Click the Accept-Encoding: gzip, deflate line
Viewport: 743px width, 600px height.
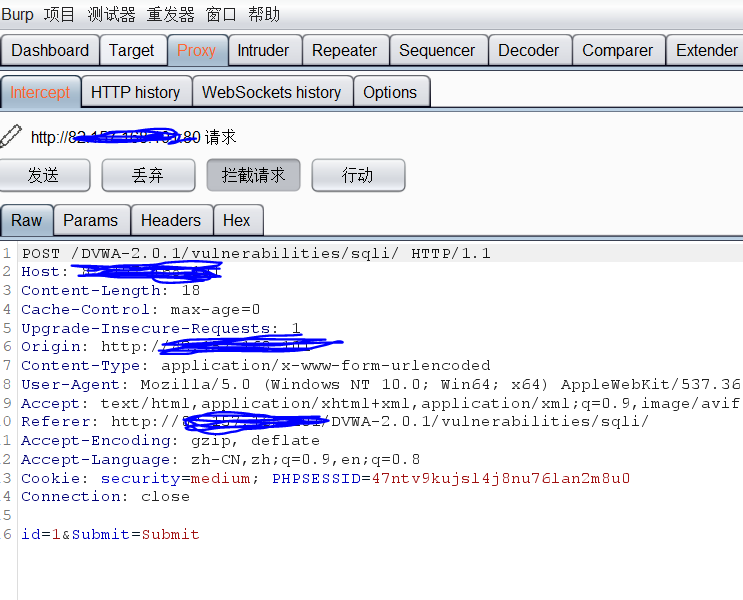171,440
